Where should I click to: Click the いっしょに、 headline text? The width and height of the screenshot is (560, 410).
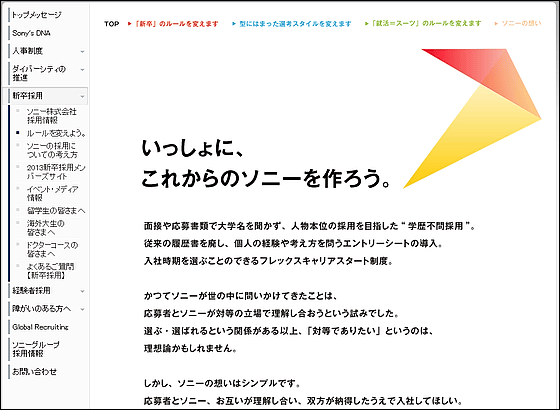192,148
